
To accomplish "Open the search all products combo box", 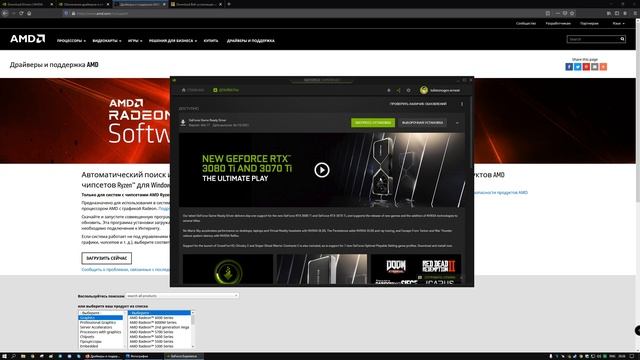I will [x=182, y=296].
